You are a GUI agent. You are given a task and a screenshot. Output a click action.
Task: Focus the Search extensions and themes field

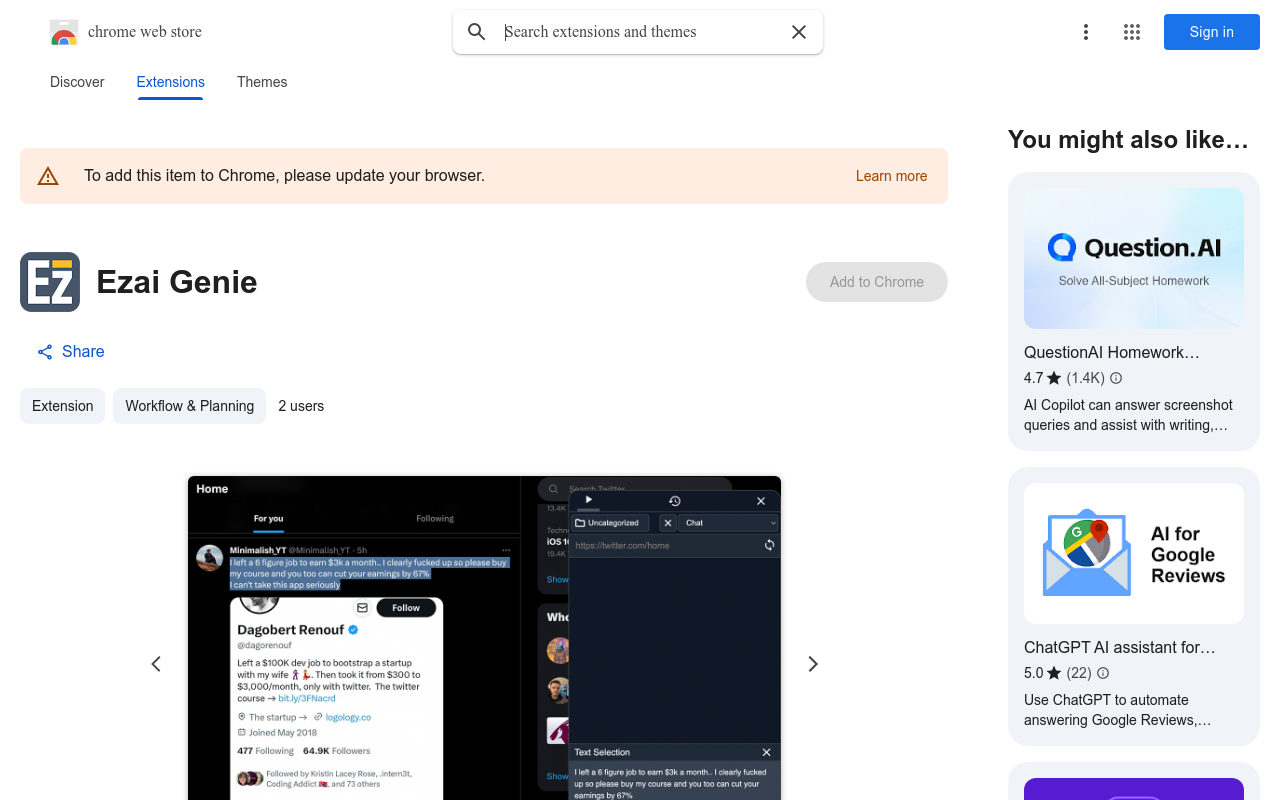pyautogui.click(x=640, y=32)
